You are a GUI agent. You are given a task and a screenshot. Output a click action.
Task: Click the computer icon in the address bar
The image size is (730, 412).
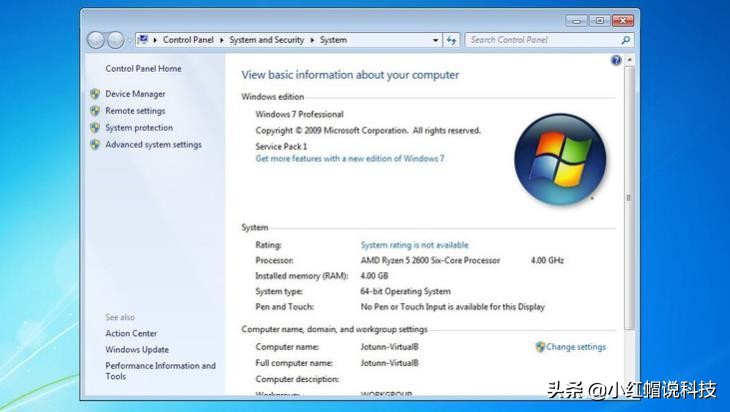(143, 40)
